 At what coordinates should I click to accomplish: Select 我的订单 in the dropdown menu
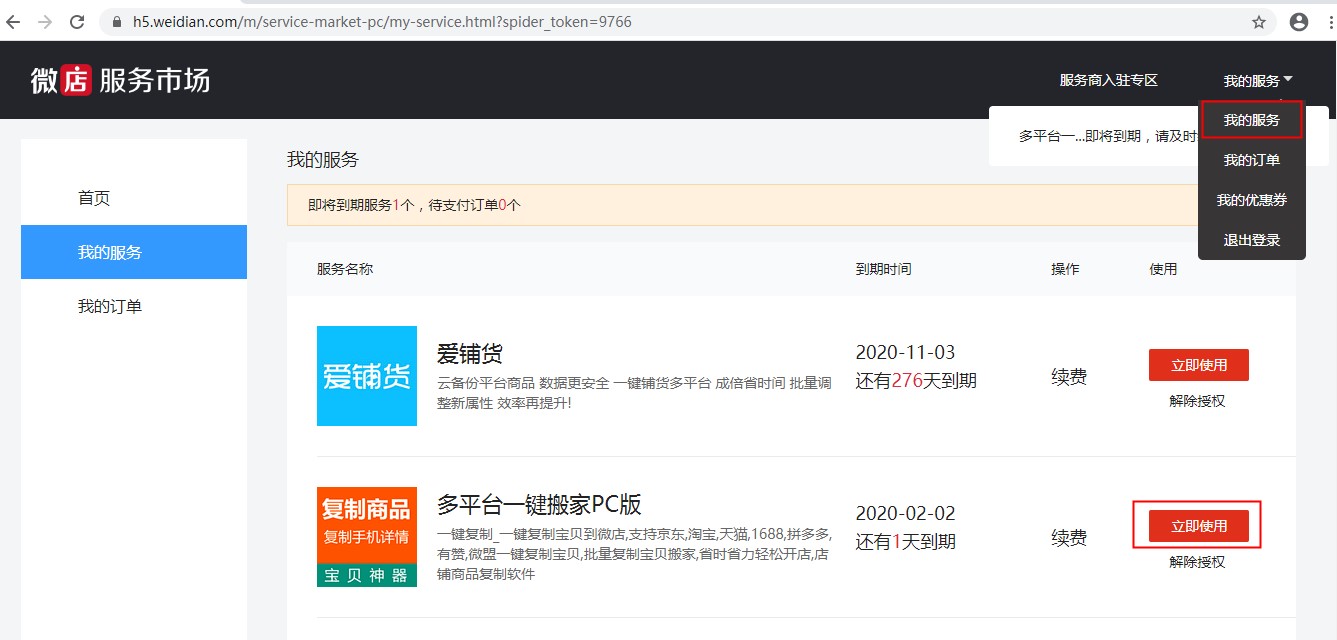point(1252,160)
